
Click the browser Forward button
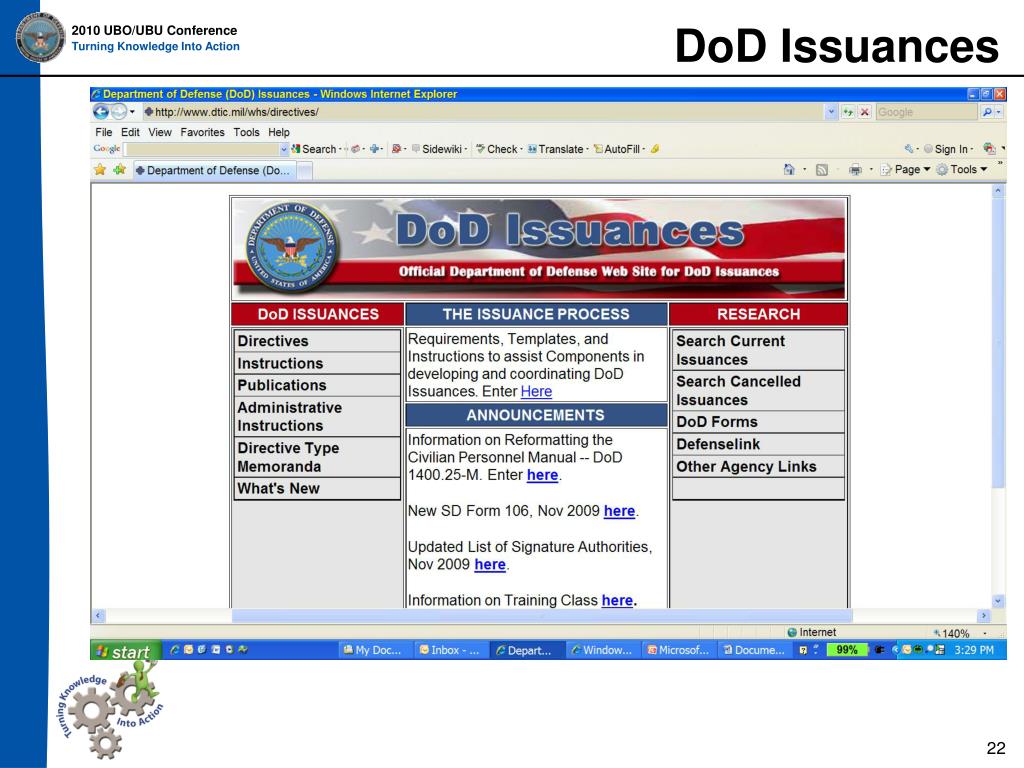click(x=118, y=112)
